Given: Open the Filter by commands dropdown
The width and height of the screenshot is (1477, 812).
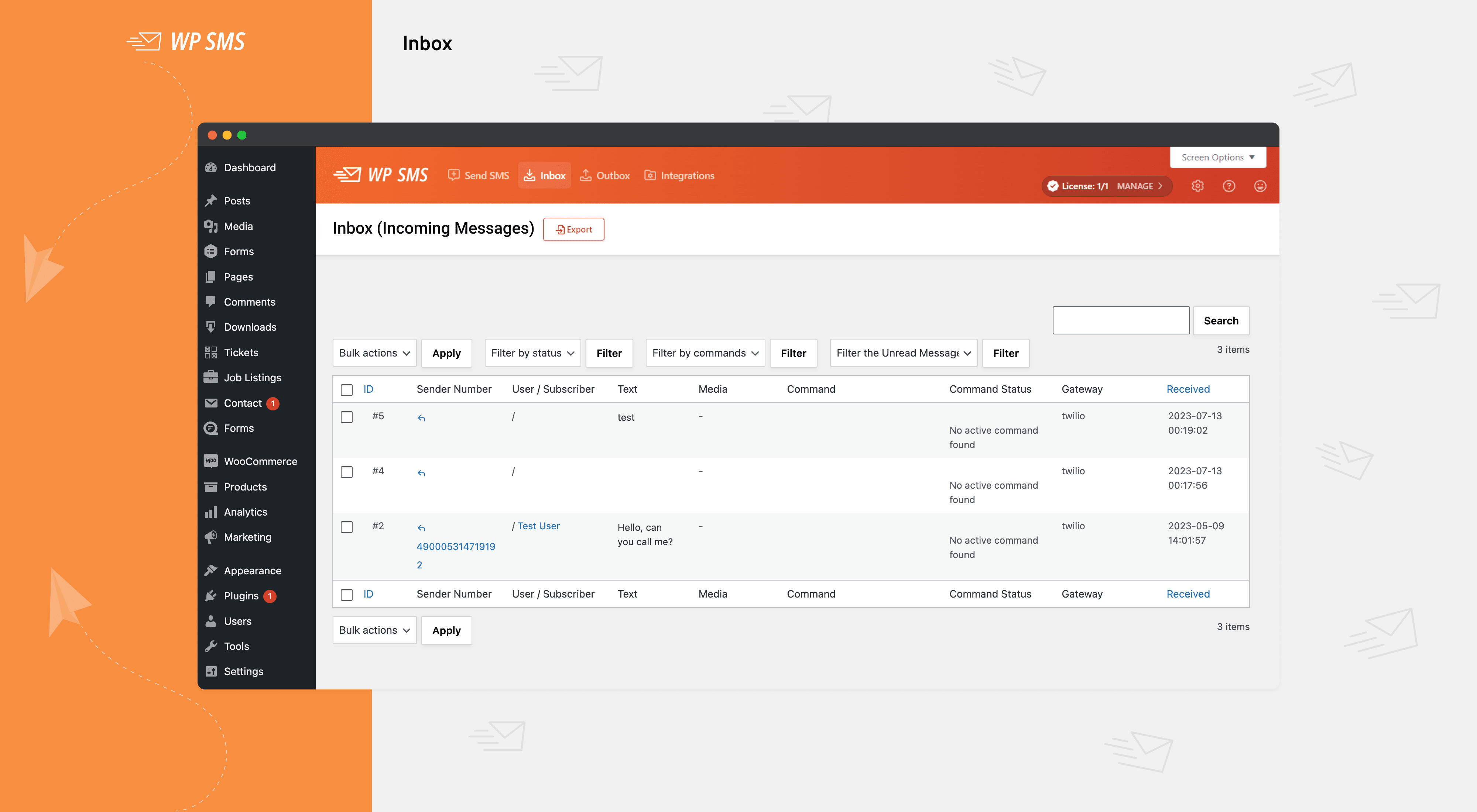Looking at the screenshot, I should coord(705,353).
